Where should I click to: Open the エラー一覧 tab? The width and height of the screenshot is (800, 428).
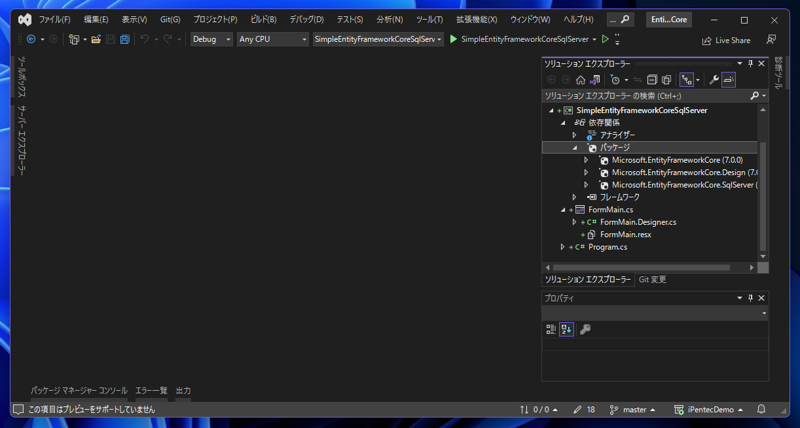[x=152, y=391]
